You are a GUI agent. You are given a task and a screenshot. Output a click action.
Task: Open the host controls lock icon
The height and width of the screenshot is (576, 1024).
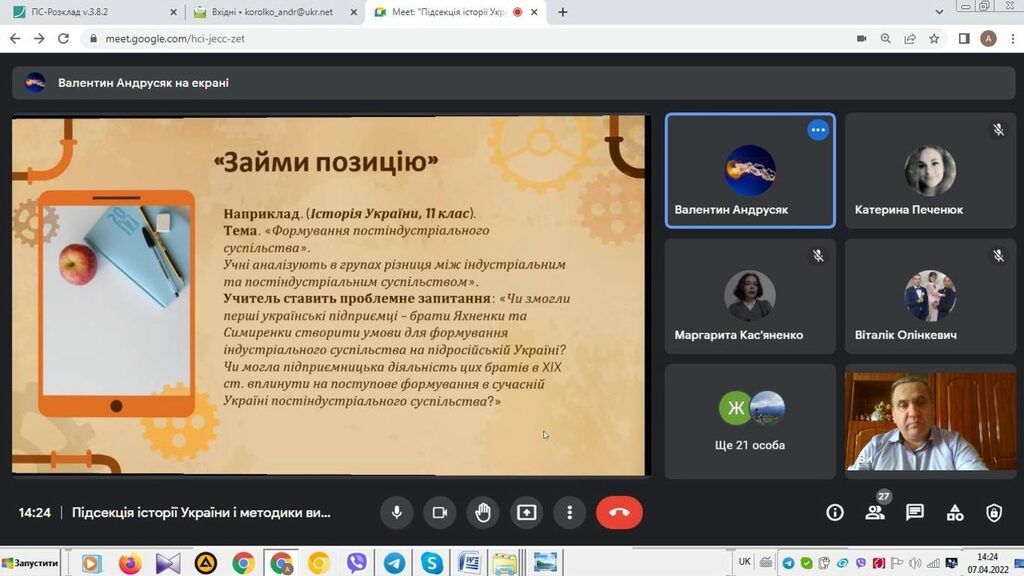994,512
